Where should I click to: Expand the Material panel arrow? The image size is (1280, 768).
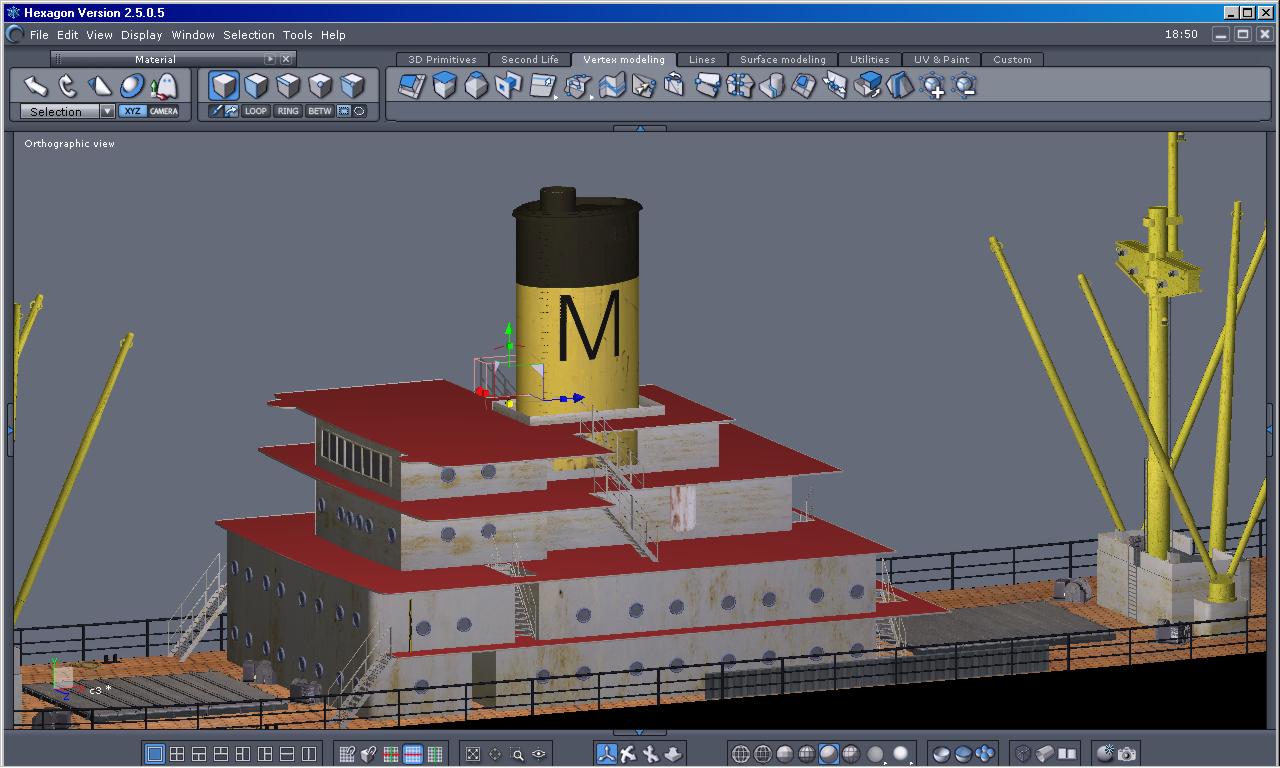[x=270, y=59]
